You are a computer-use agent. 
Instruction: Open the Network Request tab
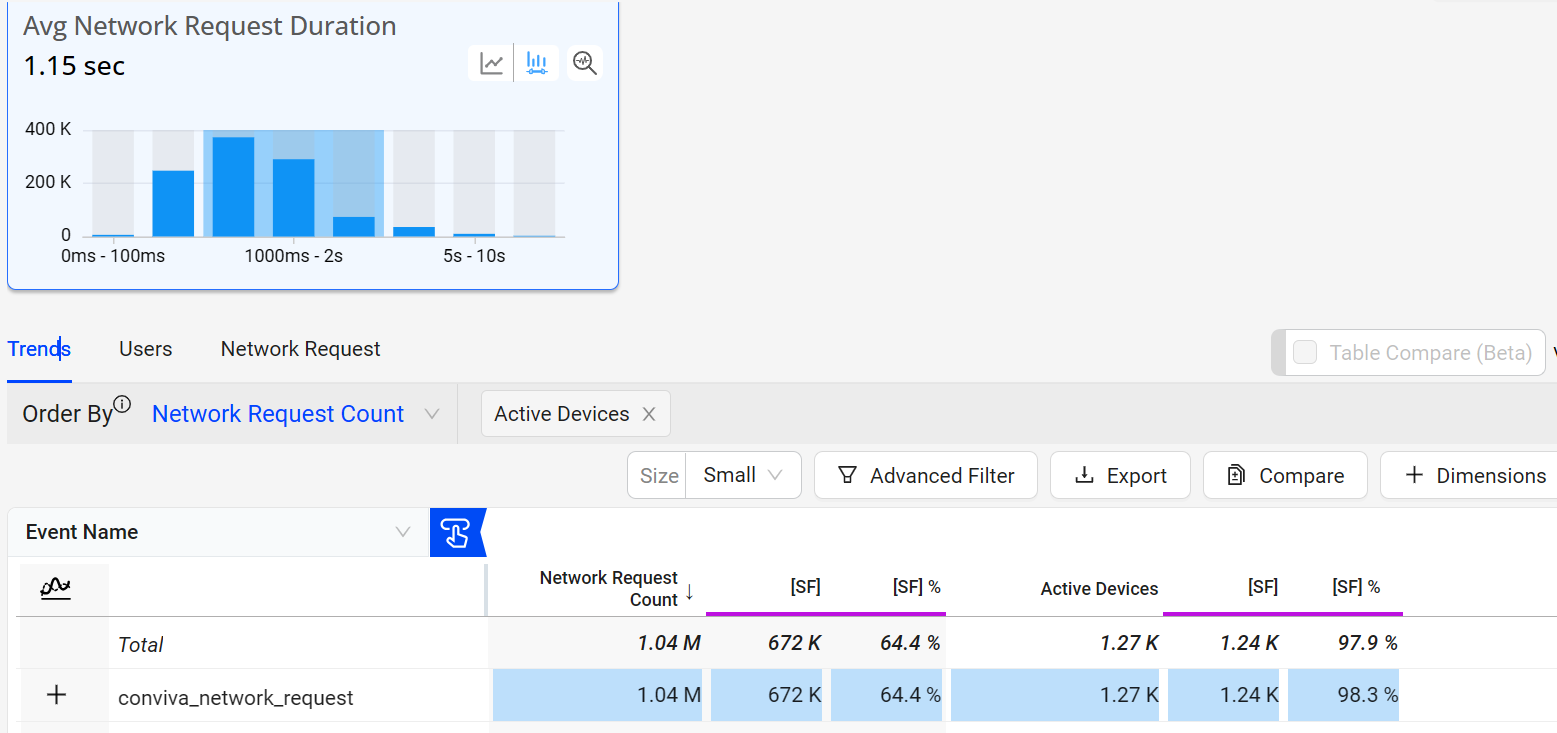click(300, 349)
